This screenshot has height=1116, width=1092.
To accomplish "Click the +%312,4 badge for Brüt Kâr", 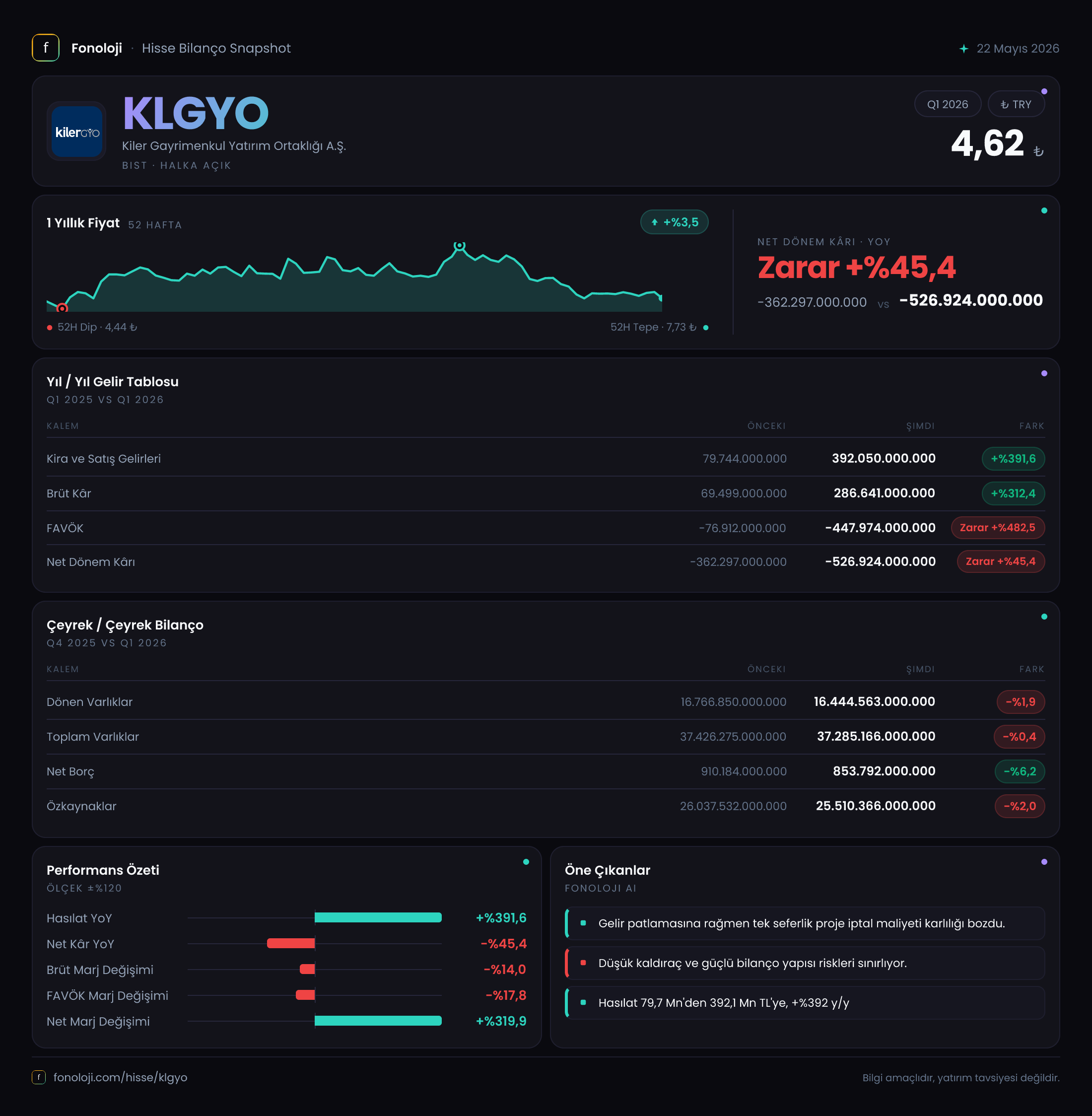I will (x=1013, y=493).
